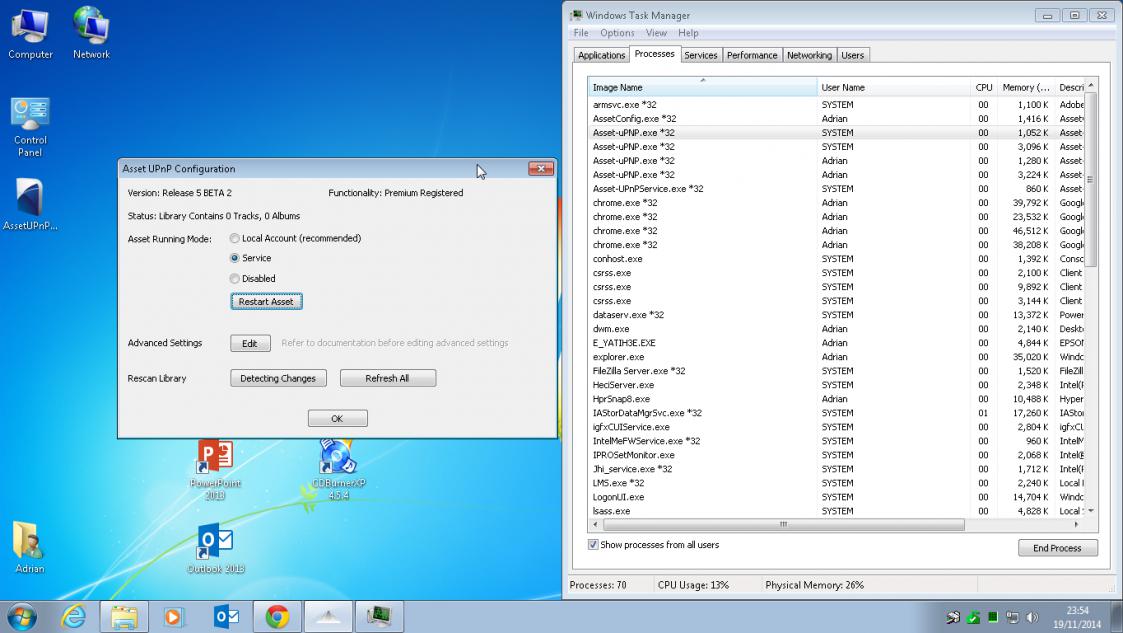Click the AssetUPnP desktop shortcut

30,205
